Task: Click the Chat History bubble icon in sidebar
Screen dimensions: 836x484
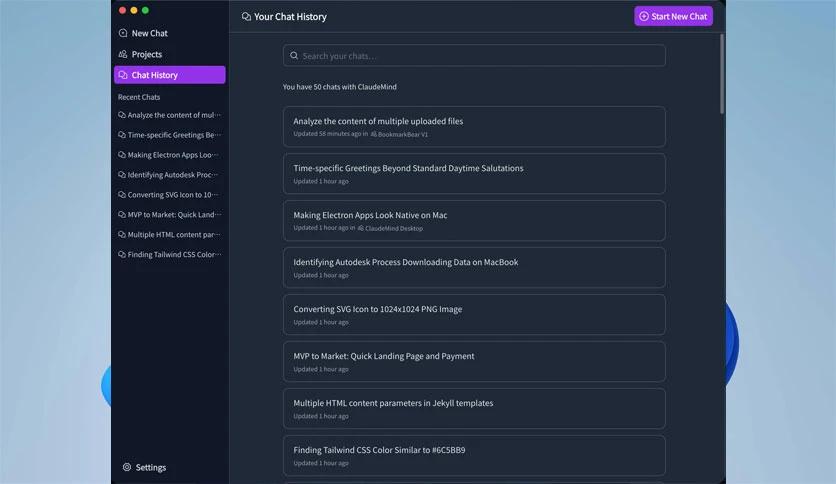Action: pyautogui.click(x=123, y=75)
